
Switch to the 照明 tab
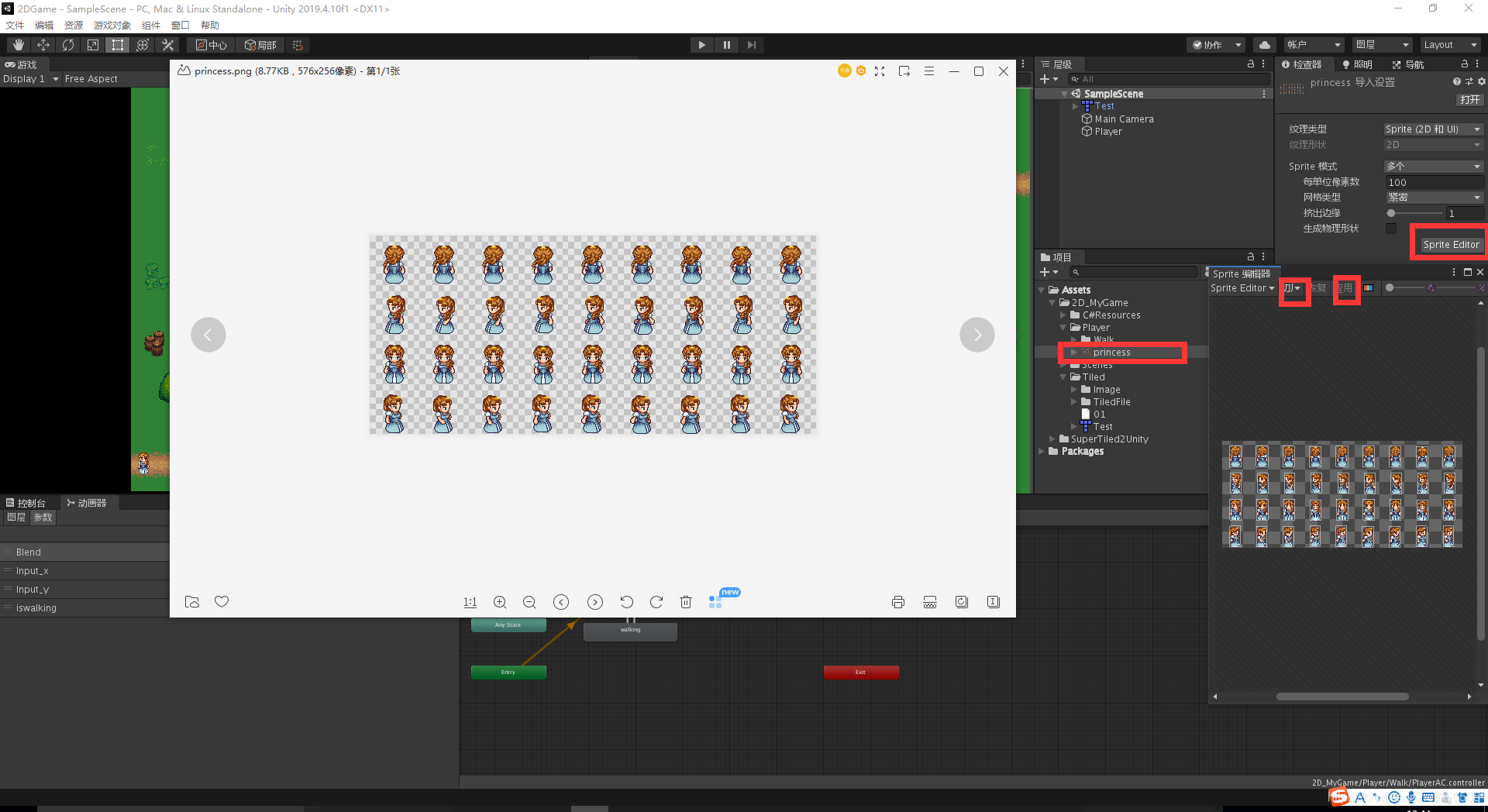1357,64
